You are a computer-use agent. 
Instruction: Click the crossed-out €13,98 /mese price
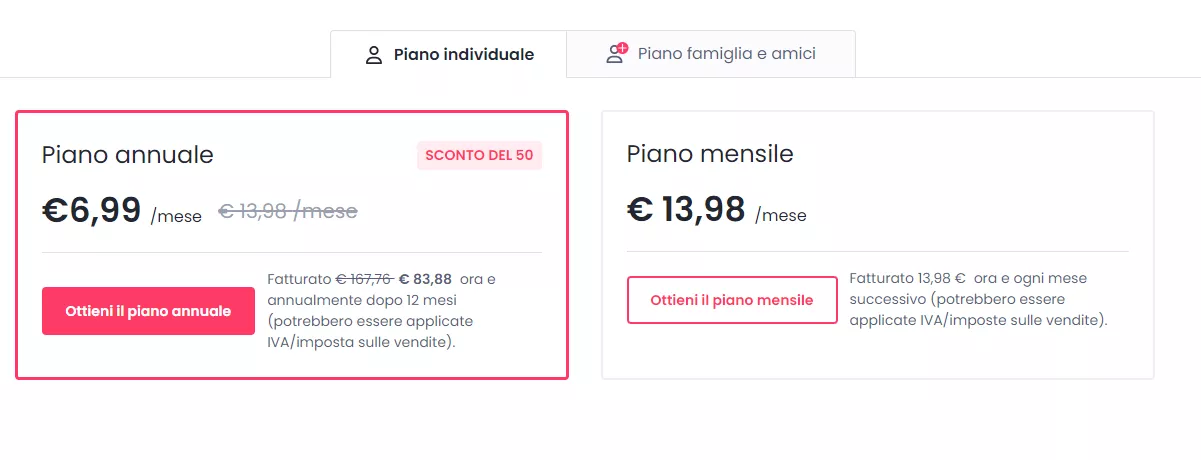[288, 211]
